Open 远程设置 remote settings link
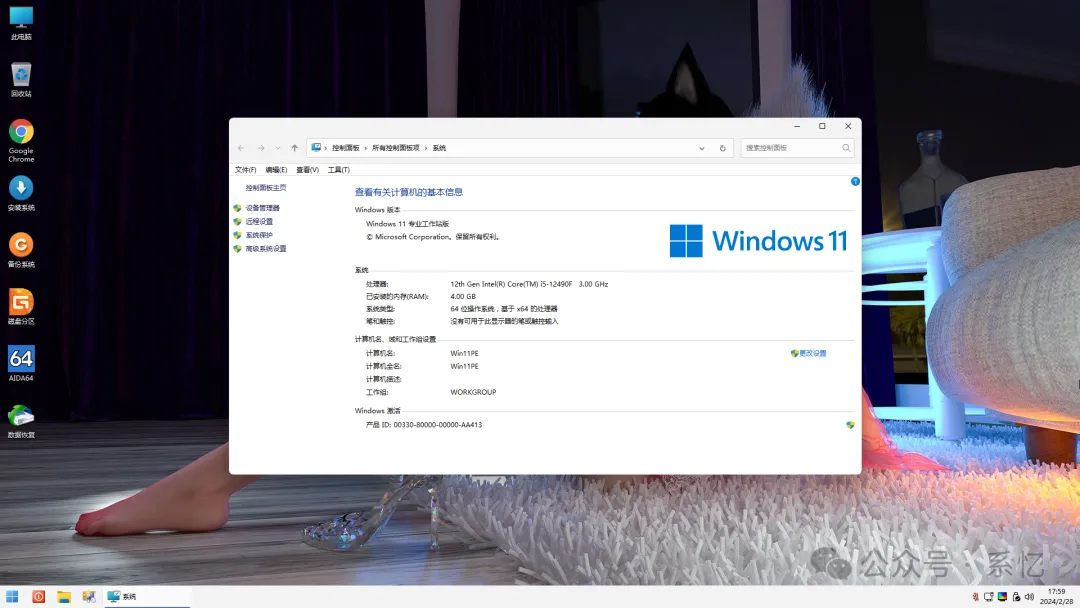This screenshot has height=608, width=1080. (x=259, y=222)
